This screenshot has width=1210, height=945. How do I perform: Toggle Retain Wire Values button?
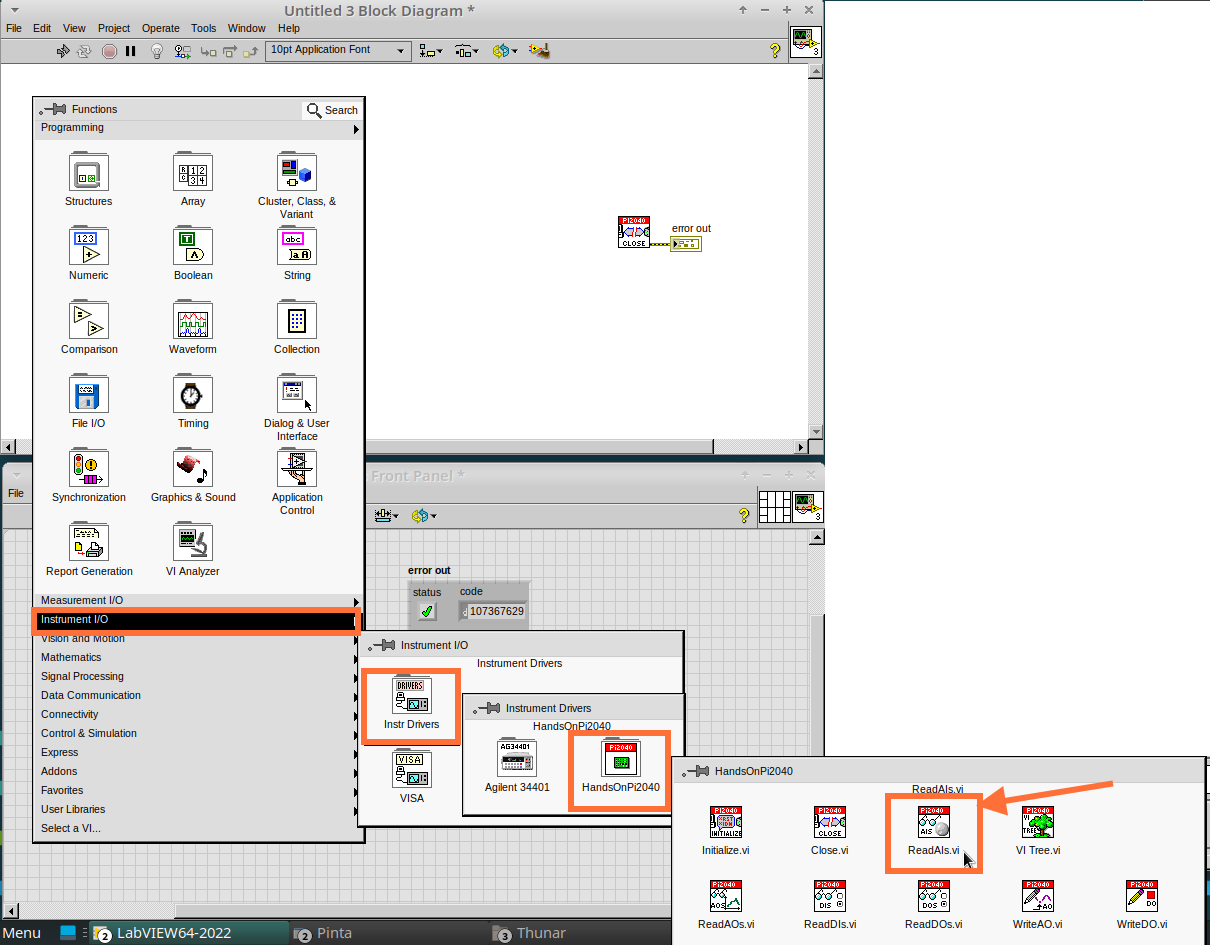[182, 51]
